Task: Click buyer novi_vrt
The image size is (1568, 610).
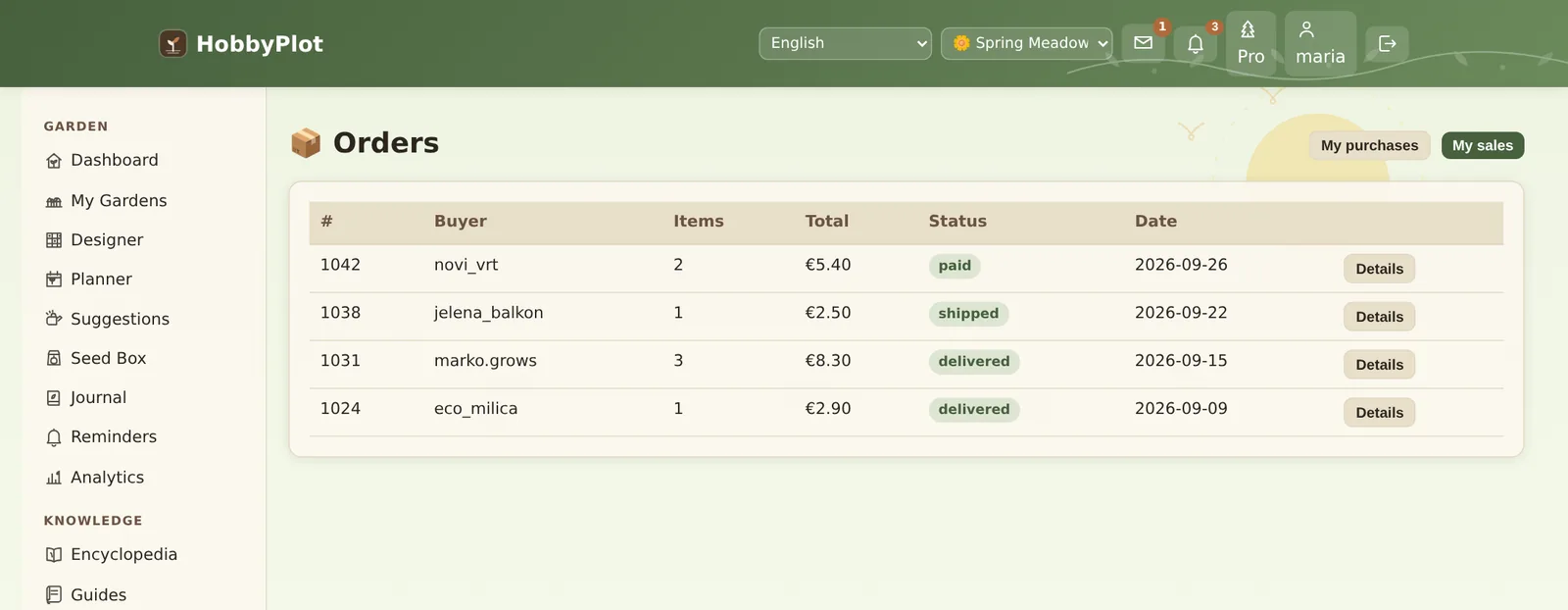Action: coord(465,265)
